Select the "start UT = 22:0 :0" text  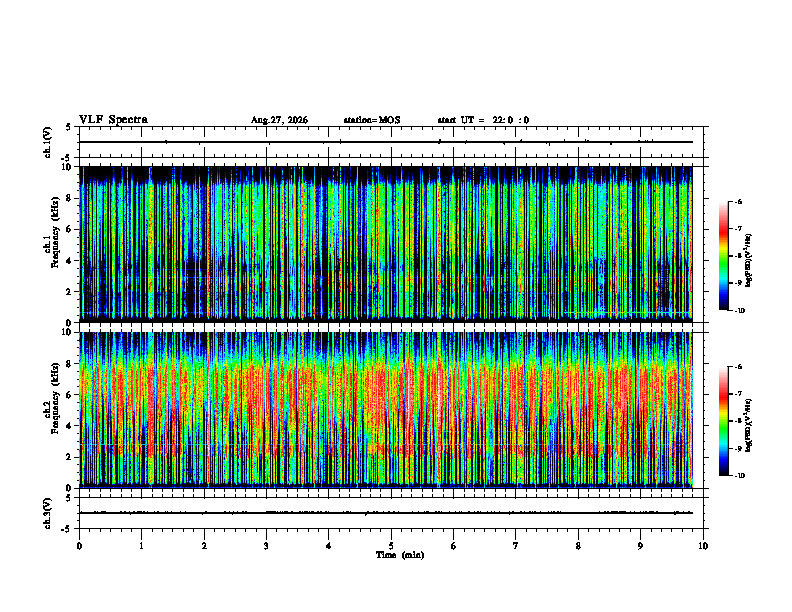click(483, 120)
